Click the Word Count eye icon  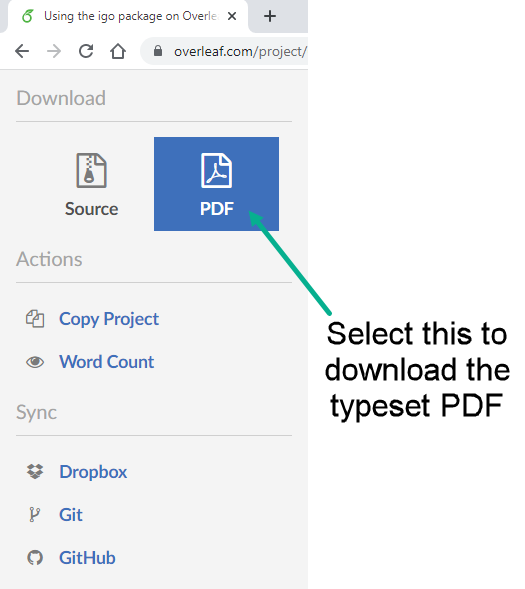pyautogui.click(x=35, y=362)
